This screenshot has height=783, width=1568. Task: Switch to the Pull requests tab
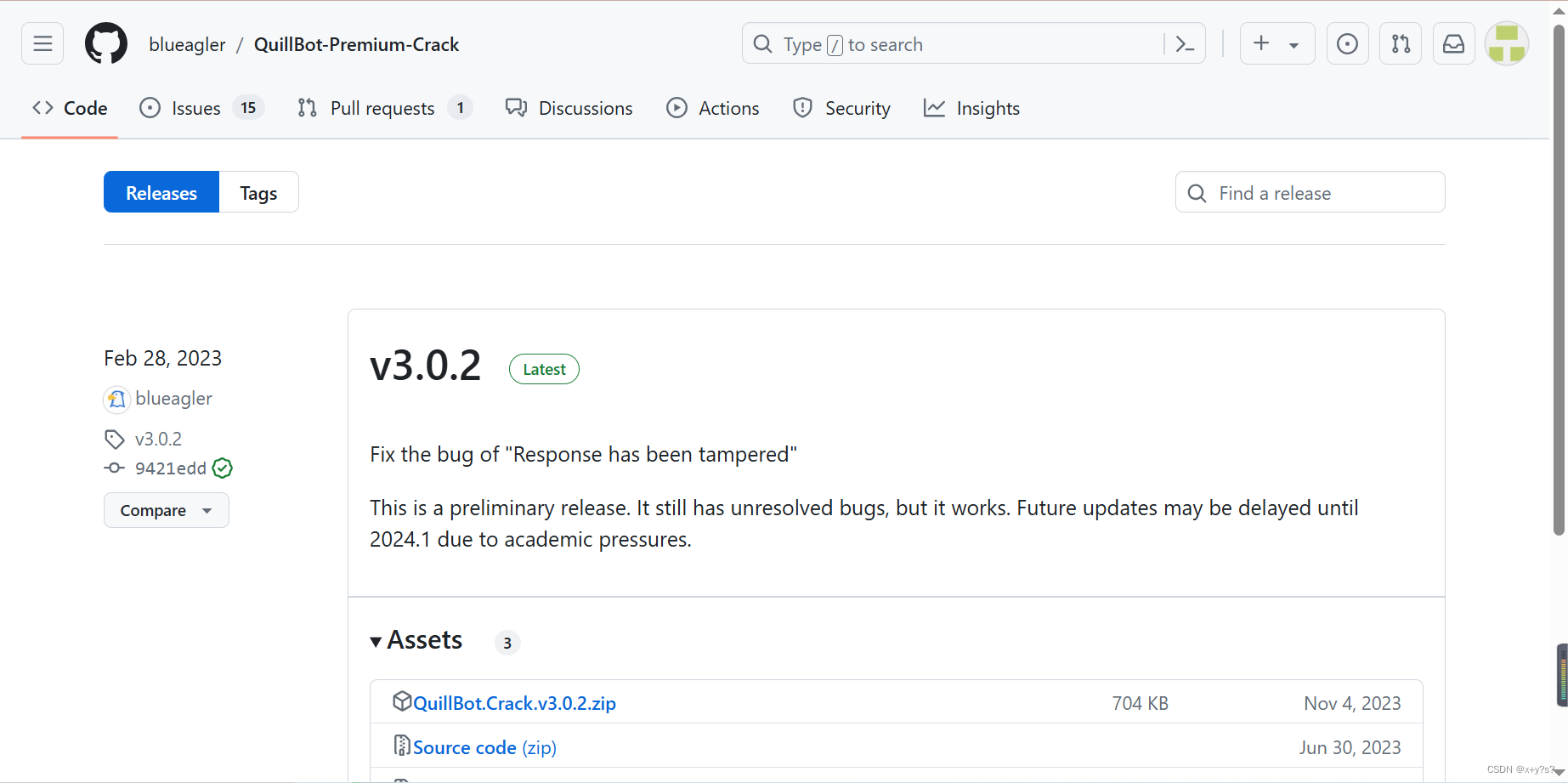click(384, 108)
